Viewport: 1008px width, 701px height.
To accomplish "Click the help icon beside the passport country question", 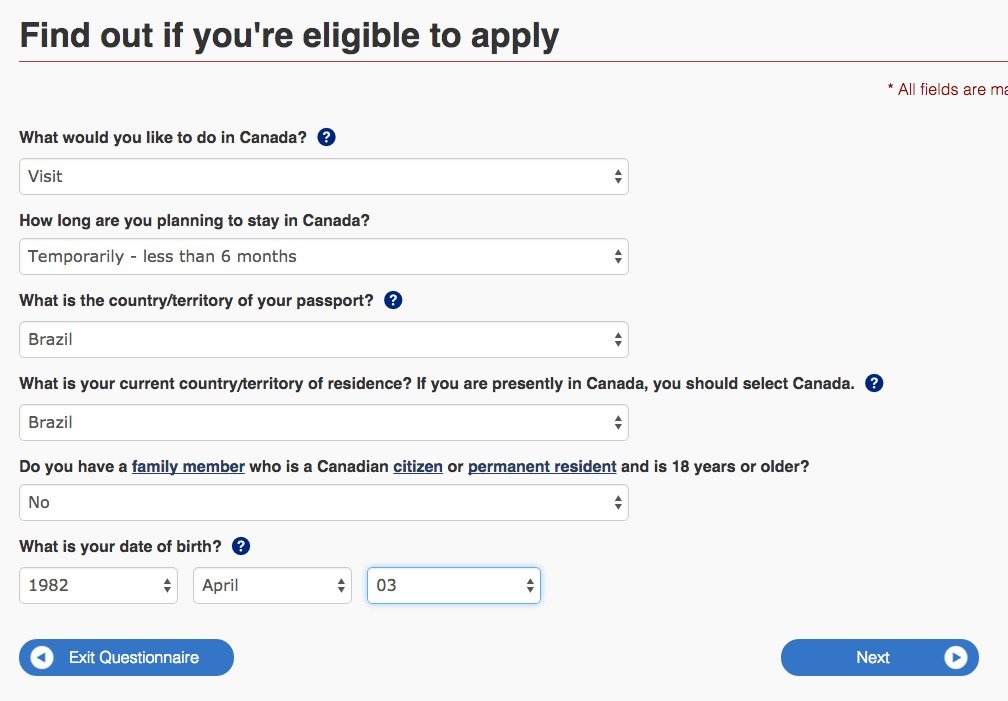I will pyautogui.click(x=393, y=300).
